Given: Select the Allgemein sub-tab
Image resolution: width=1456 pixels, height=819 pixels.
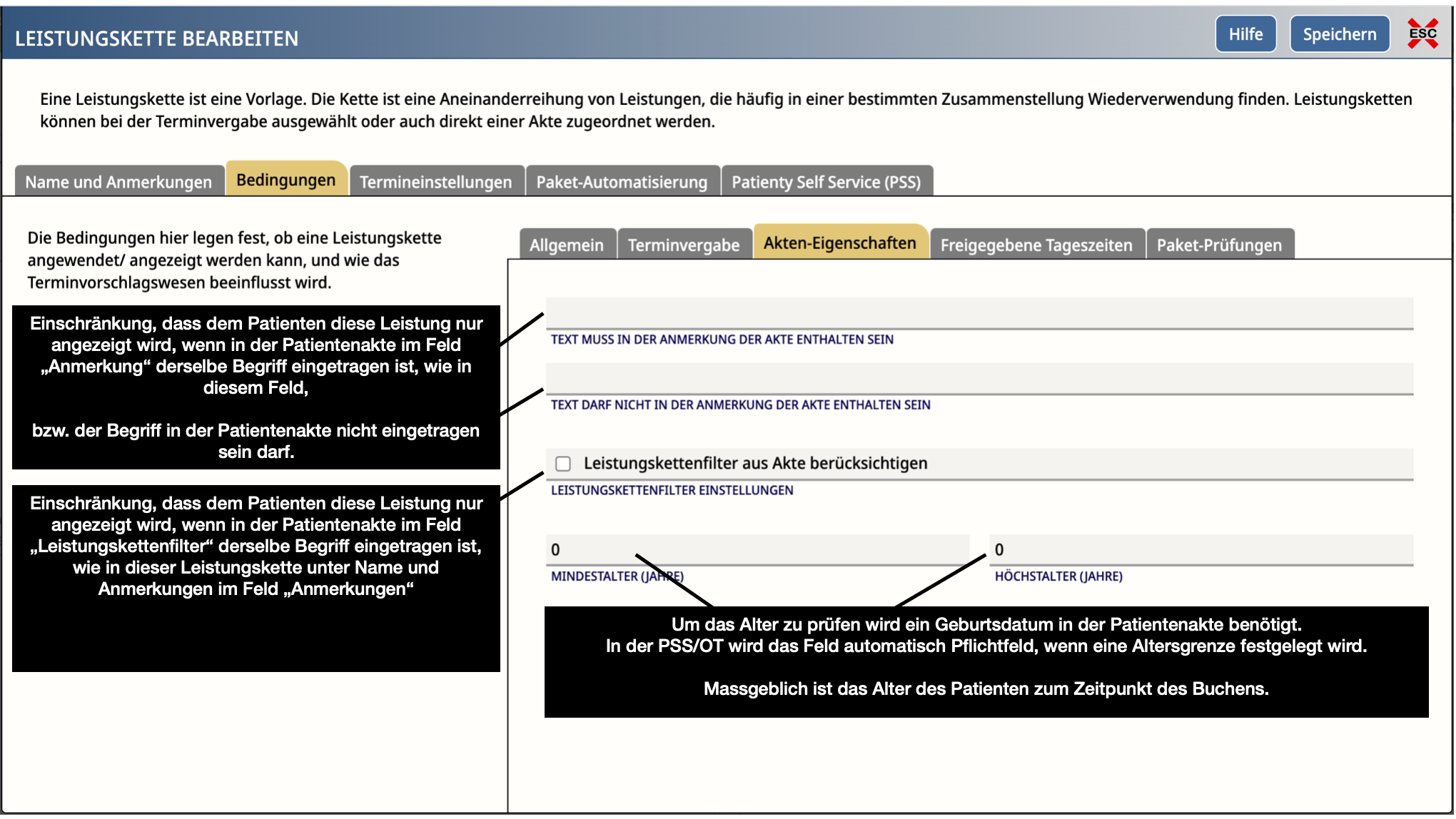Looking at the screenshot, I should pos(567,245).
